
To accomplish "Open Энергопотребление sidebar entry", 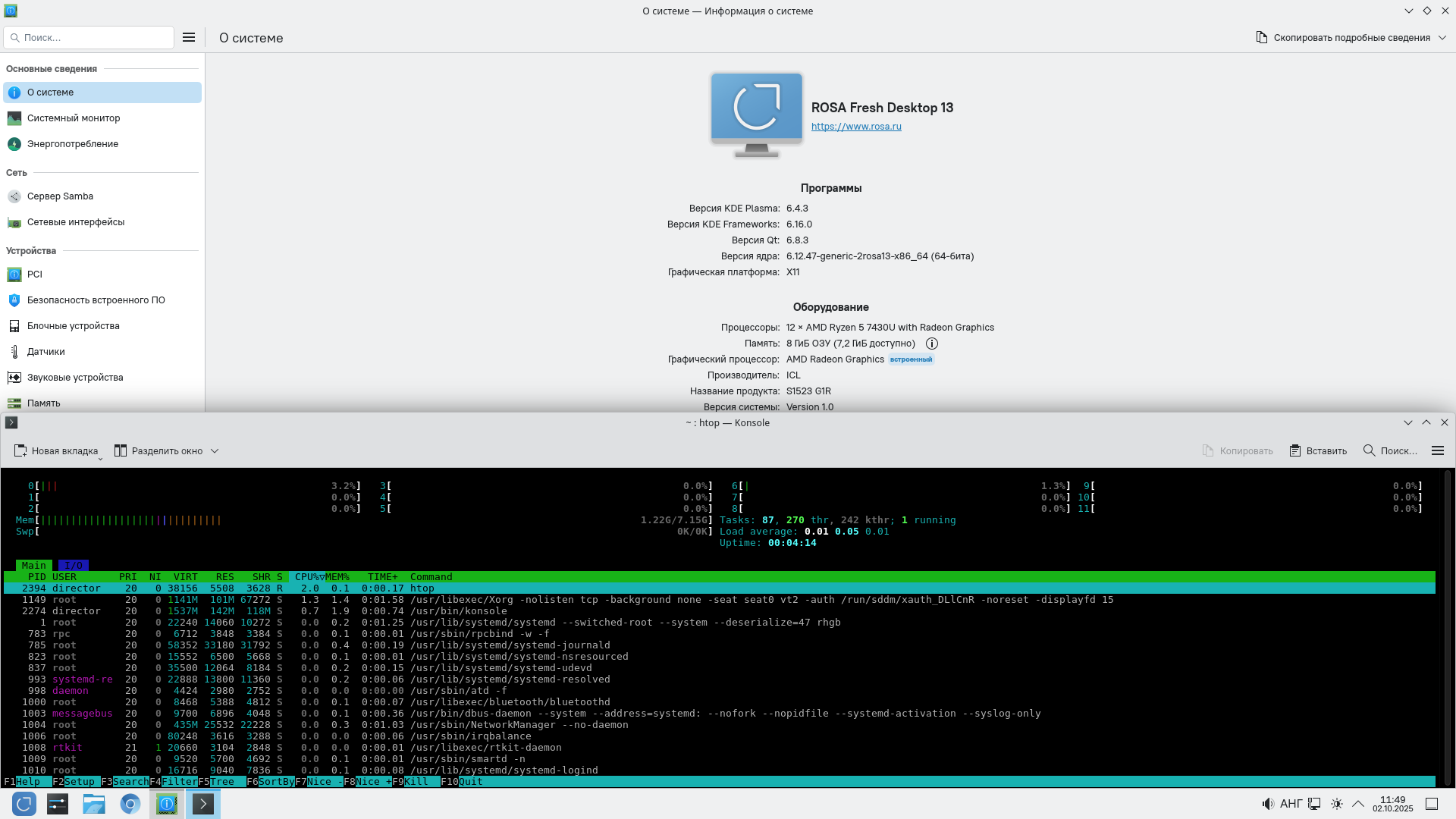I will [x=72, y=144].
